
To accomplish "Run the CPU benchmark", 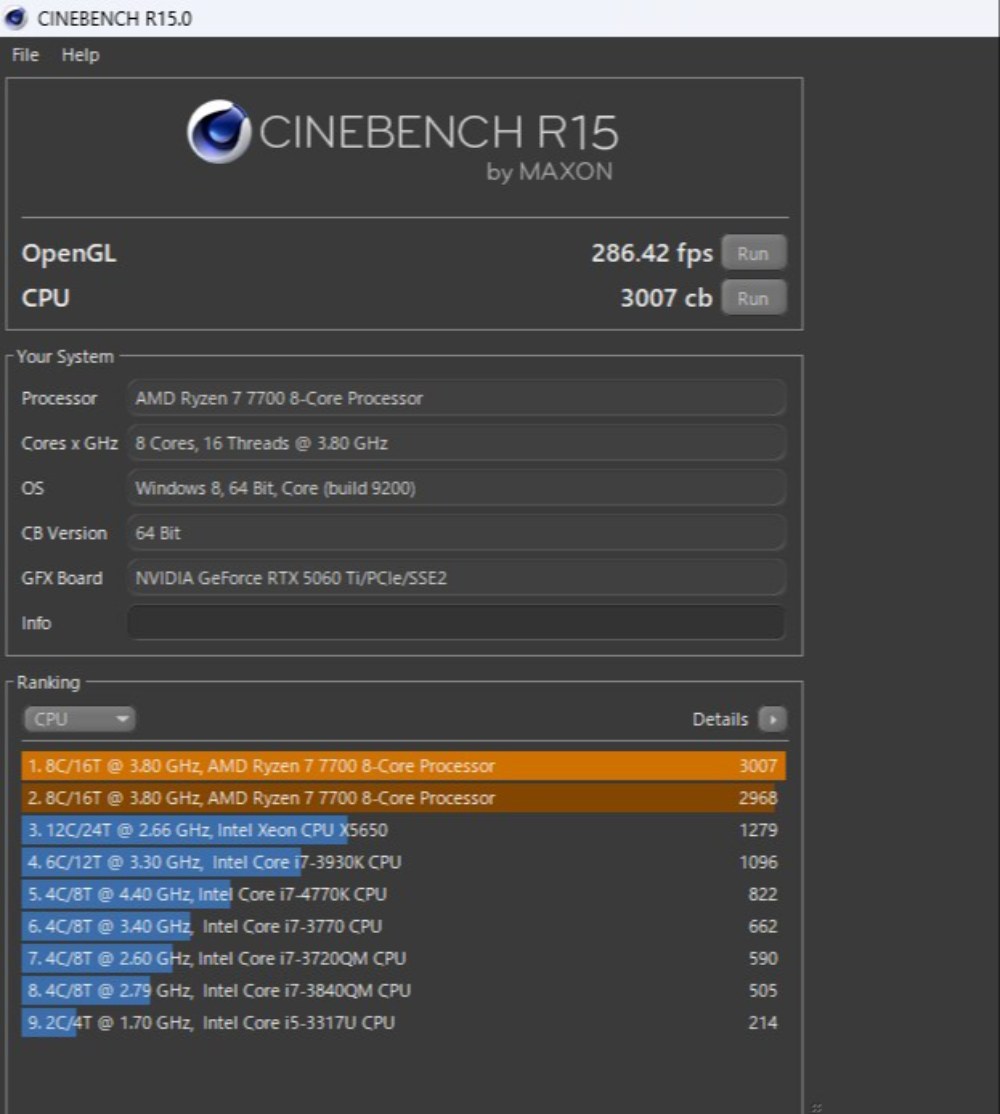I will tap(754, 298).
